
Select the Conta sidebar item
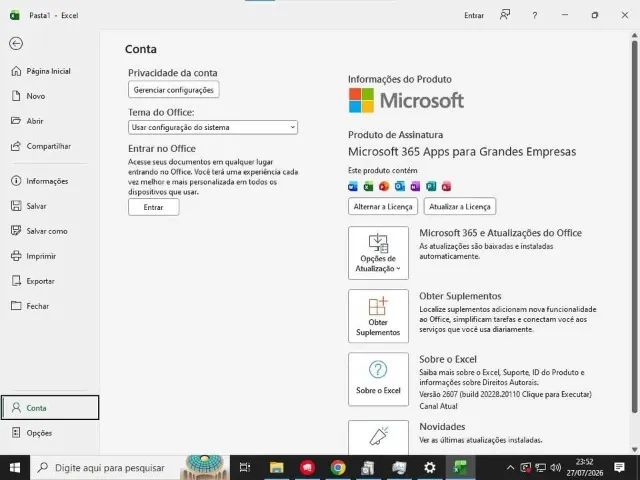tap(50, 407)
